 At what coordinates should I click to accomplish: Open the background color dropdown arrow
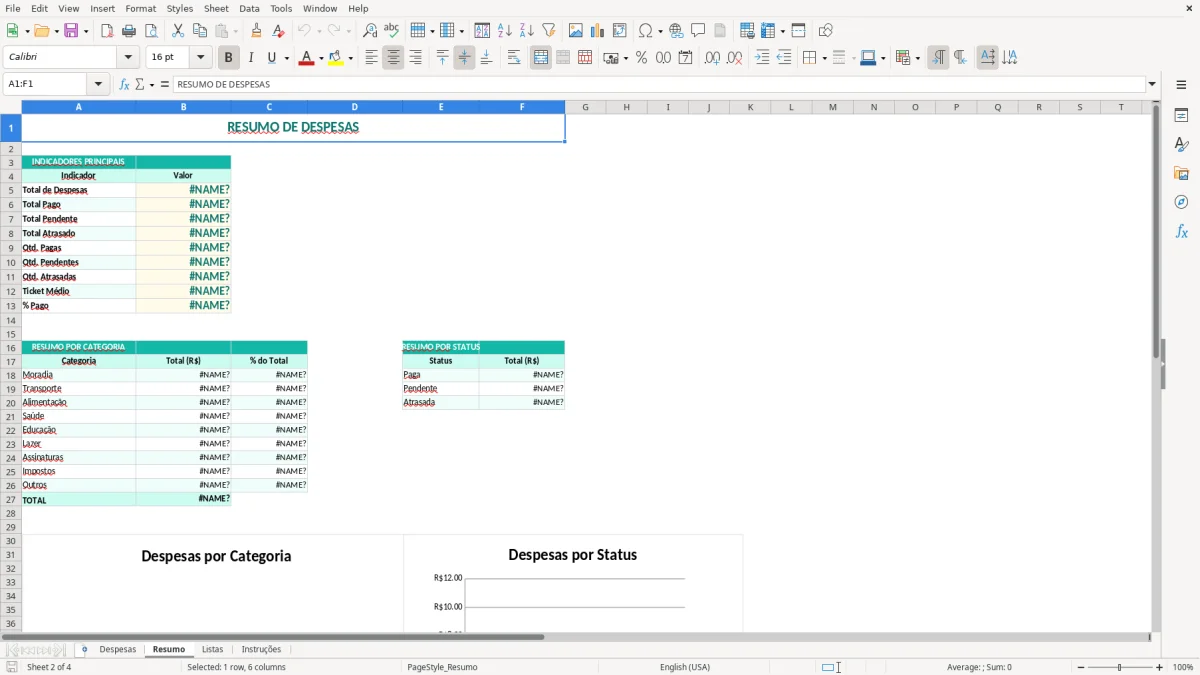pos(350,58)
